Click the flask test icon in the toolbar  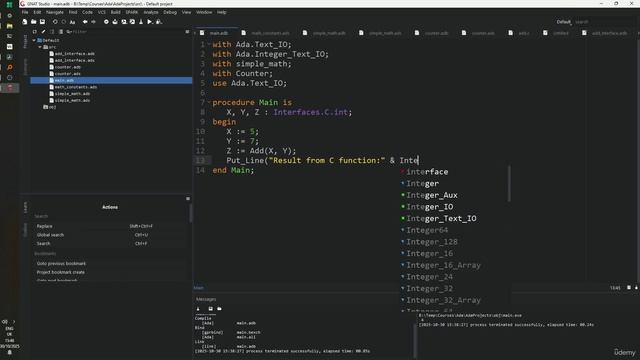(x=141, y=22)
